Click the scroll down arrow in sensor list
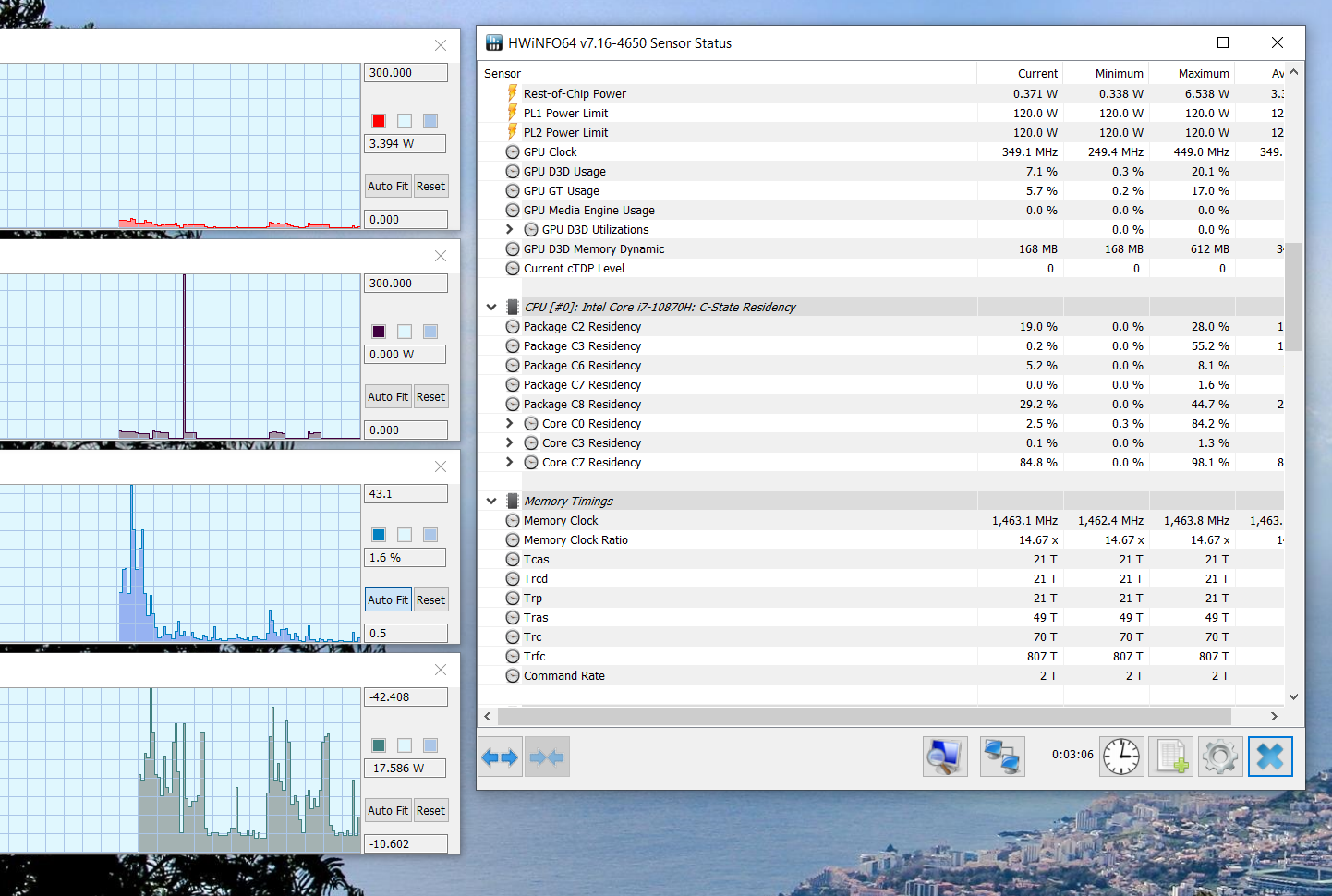The height and width of the screenshot is (896, 1332). [x=1293, y=696]
